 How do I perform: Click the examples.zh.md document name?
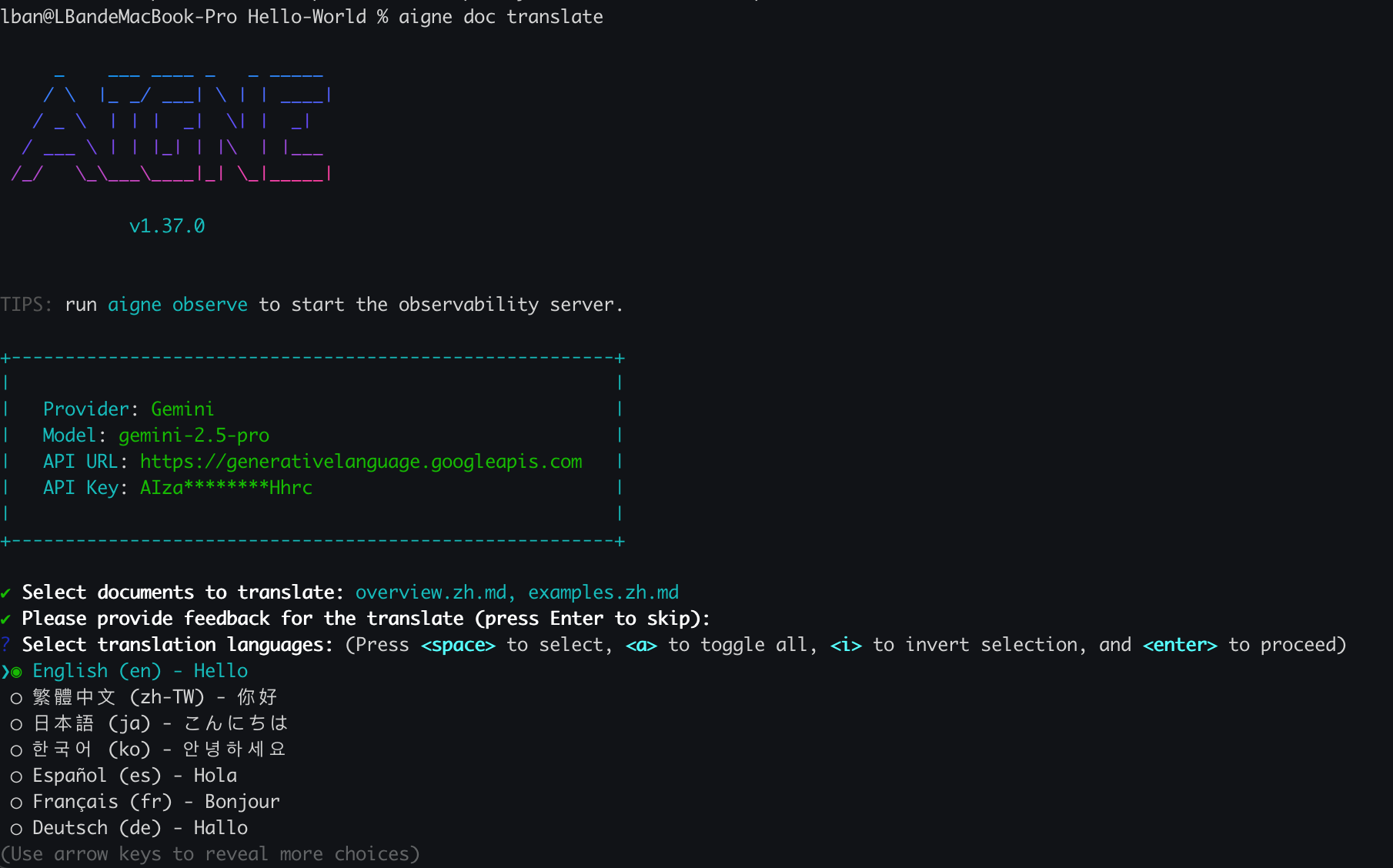(603, 593)
